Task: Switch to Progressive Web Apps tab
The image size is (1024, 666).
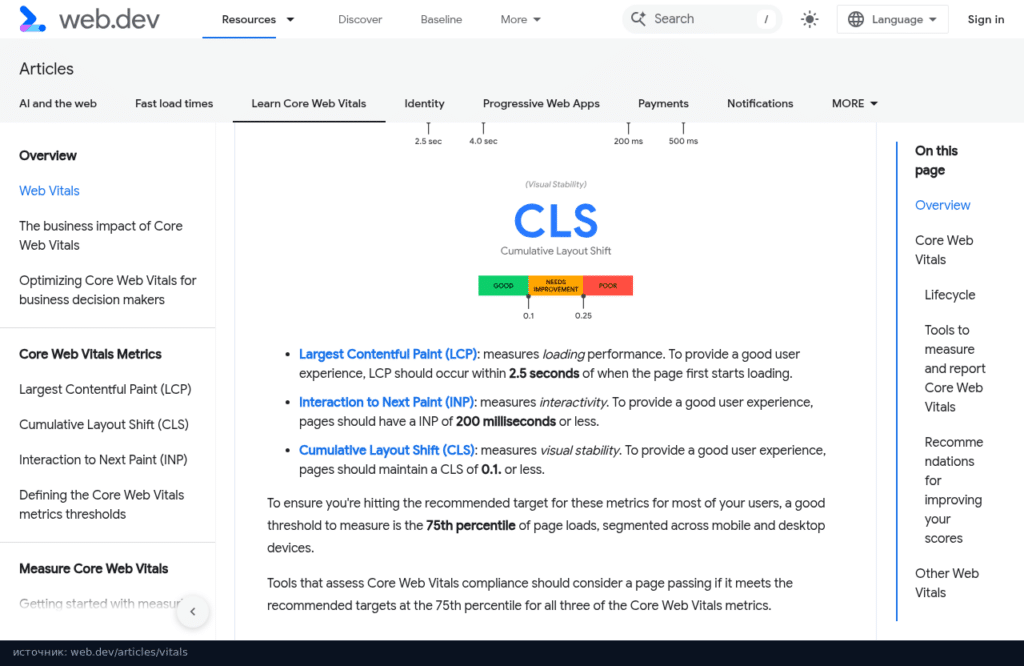Action: point(541,103)
